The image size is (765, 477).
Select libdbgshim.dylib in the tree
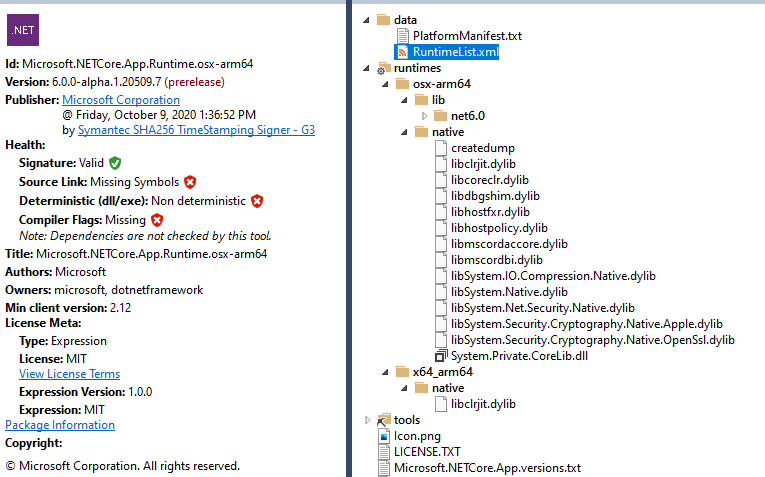[x=495, y=196]
